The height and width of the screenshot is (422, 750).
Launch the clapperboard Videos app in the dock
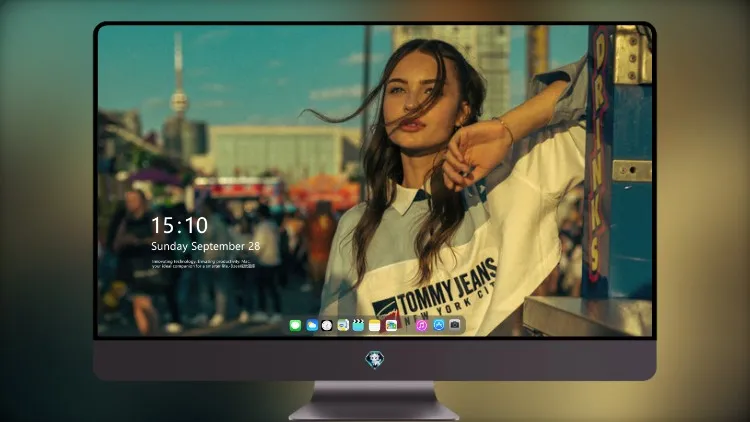click(358, 325)
